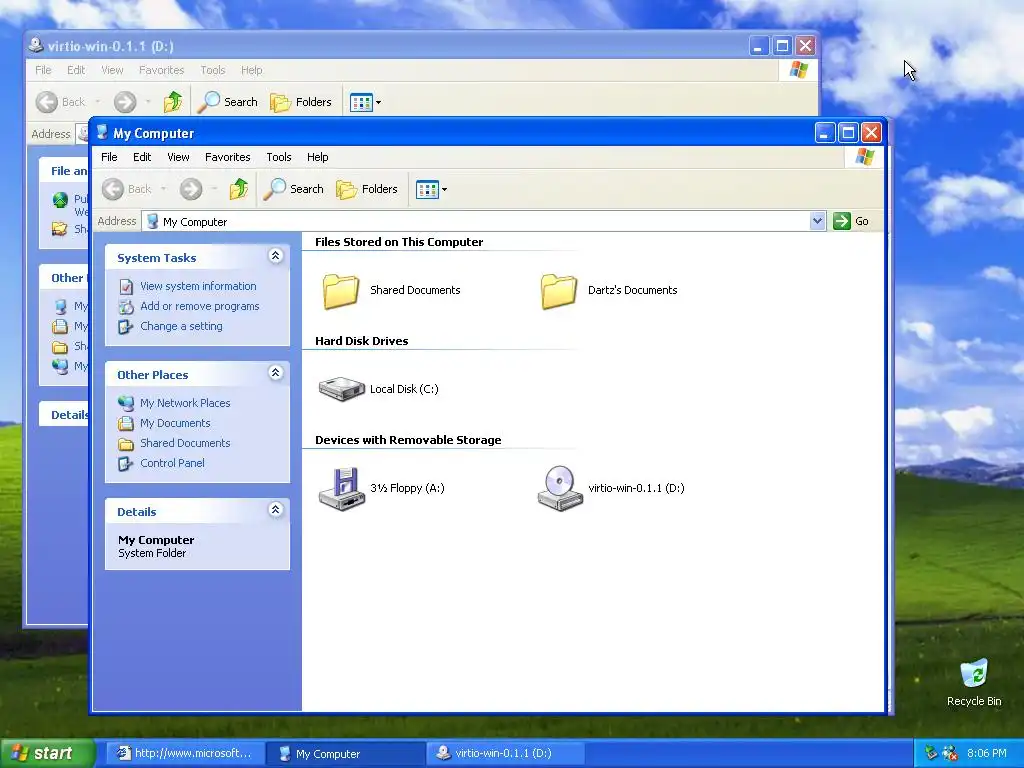This screenshot has height=768, width=1024.
Task: Click the Start button
Action: click(x=47, y=754)
